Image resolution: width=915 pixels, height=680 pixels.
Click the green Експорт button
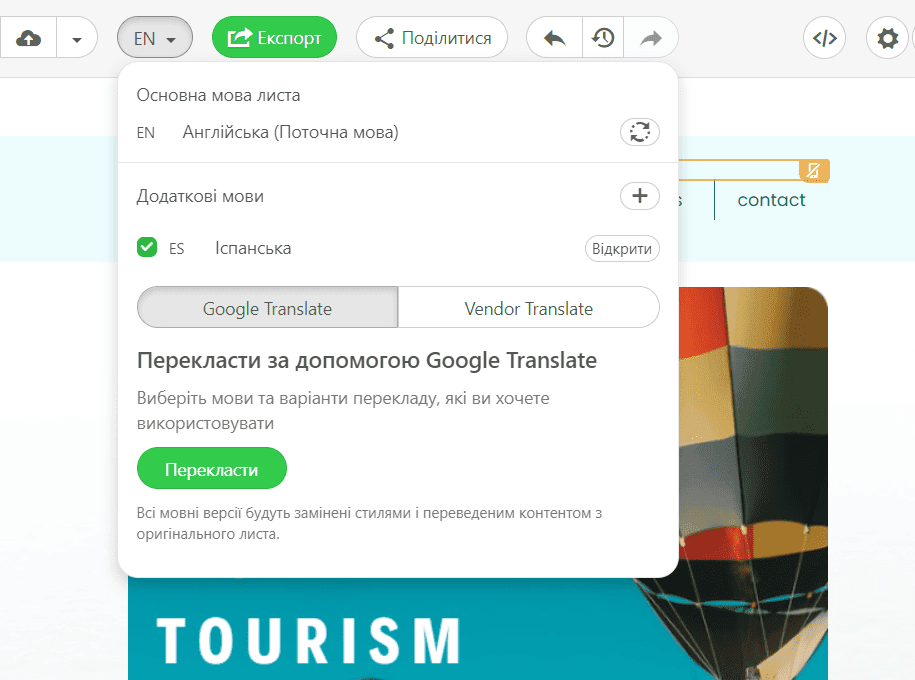click(x=274, y=37)
